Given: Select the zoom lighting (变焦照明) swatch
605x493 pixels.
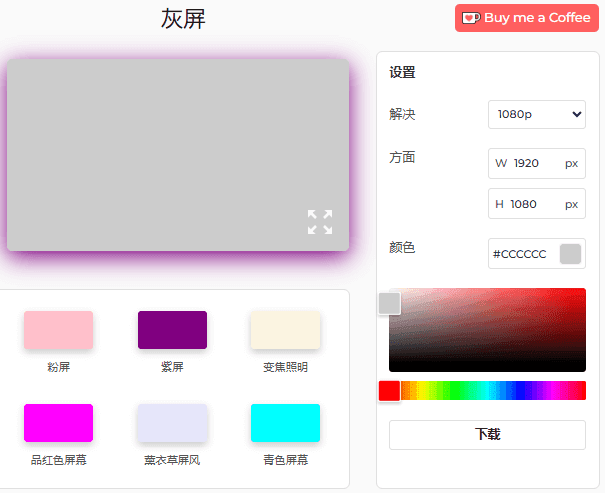Looking at the screenshot, I should 285,330.
